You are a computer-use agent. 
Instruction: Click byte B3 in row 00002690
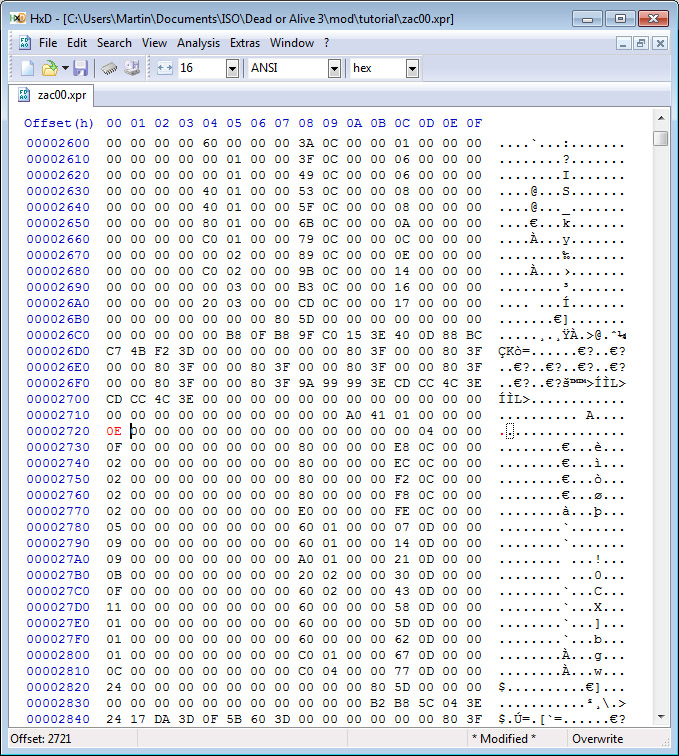(x=306, y=287)
